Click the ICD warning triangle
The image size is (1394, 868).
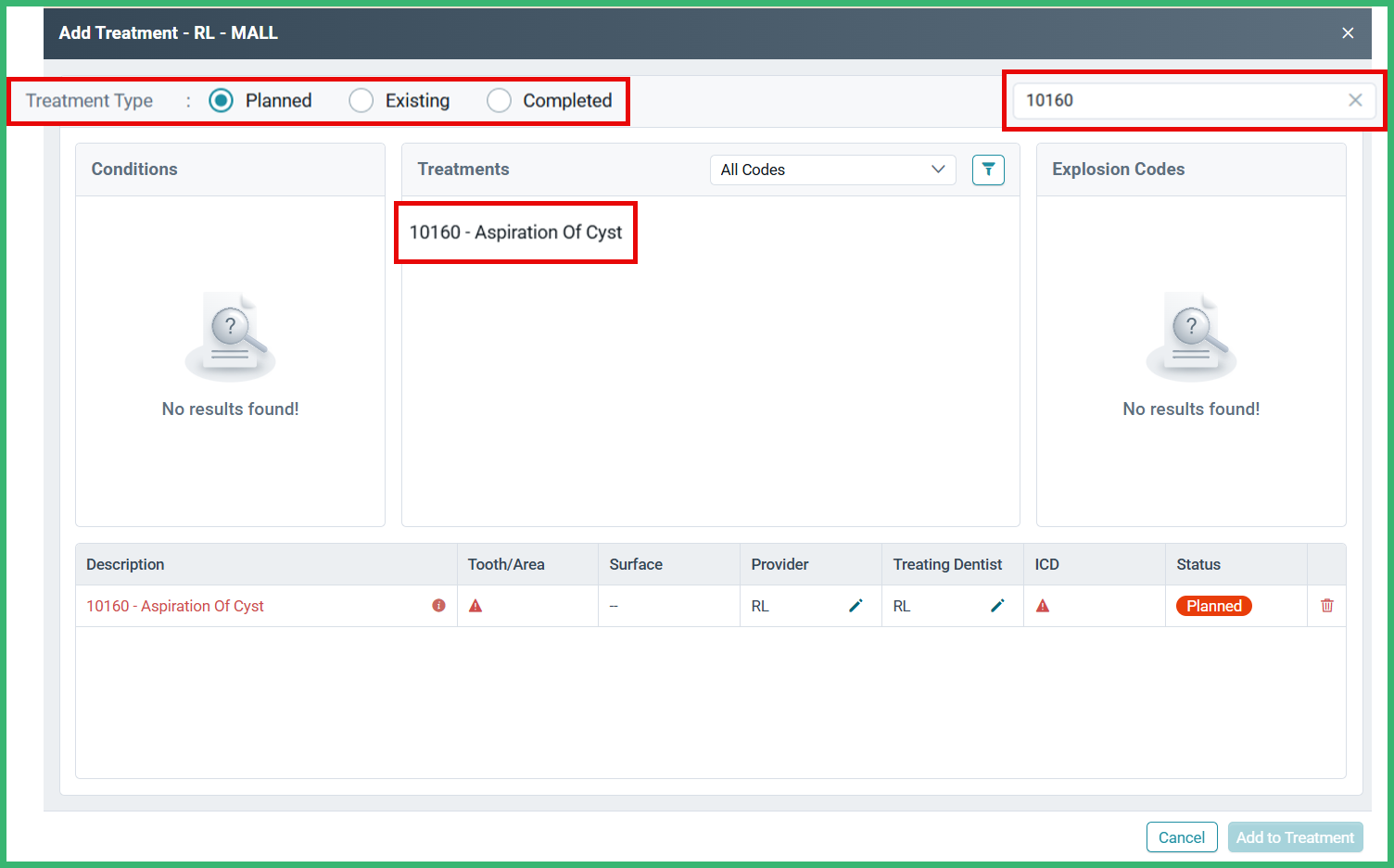click(x=1042, y=606)
